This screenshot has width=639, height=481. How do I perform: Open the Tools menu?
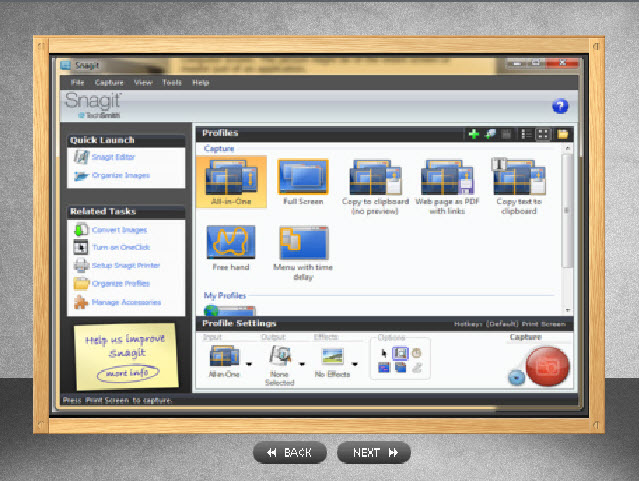point(172,82)
